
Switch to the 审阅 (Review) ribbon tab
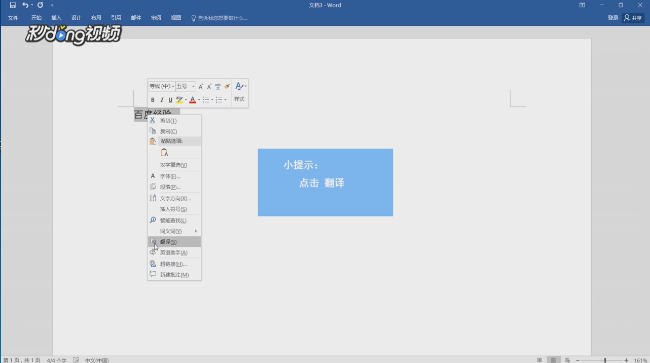tap(155, 18)
